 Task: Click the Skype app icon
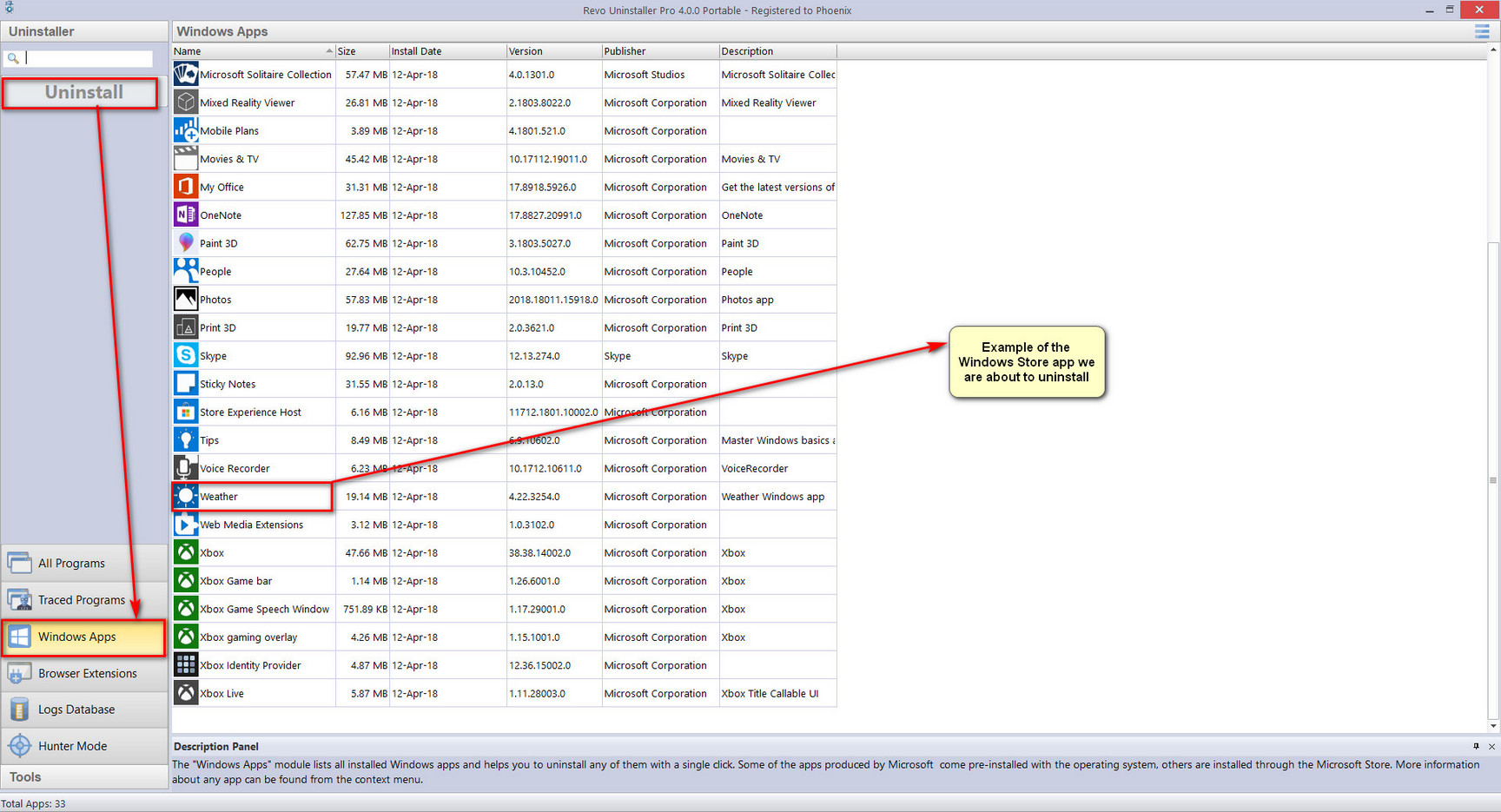(186, 355)
